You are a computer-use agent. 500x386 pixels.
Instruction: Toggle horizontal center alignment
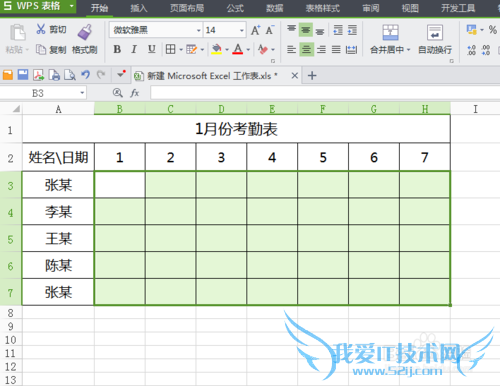[x=306, y=50]
